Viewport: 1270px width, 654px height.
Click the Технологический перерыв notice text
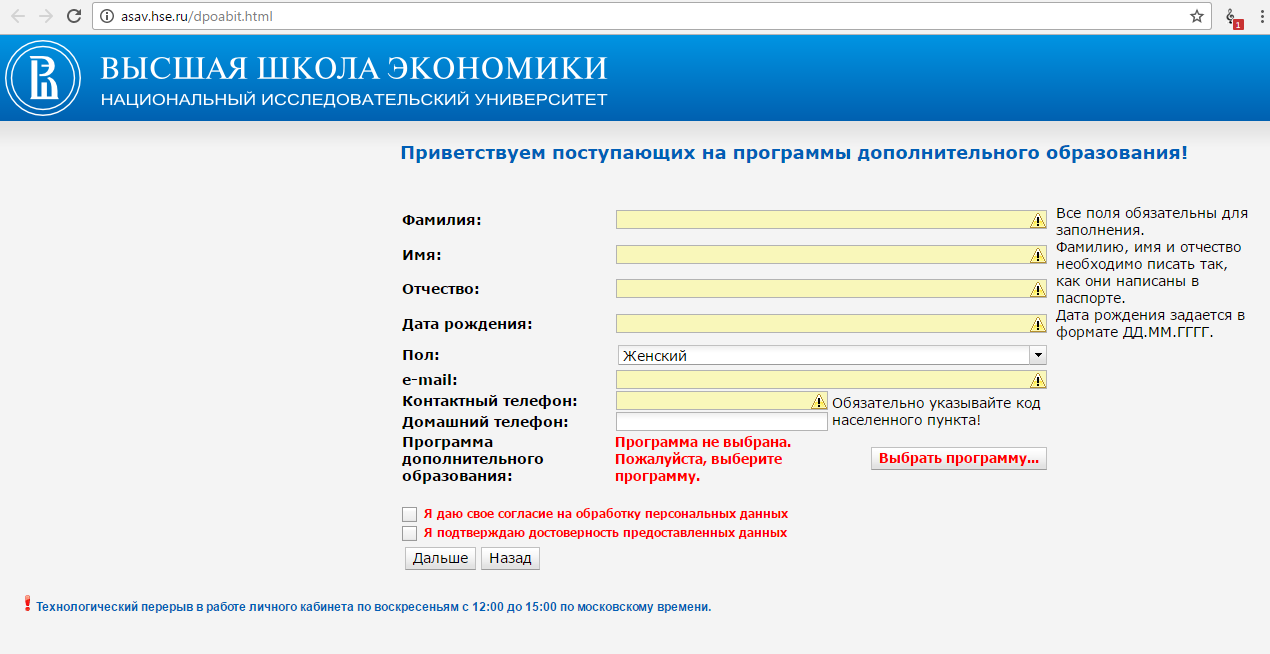[x=374, y=607]
